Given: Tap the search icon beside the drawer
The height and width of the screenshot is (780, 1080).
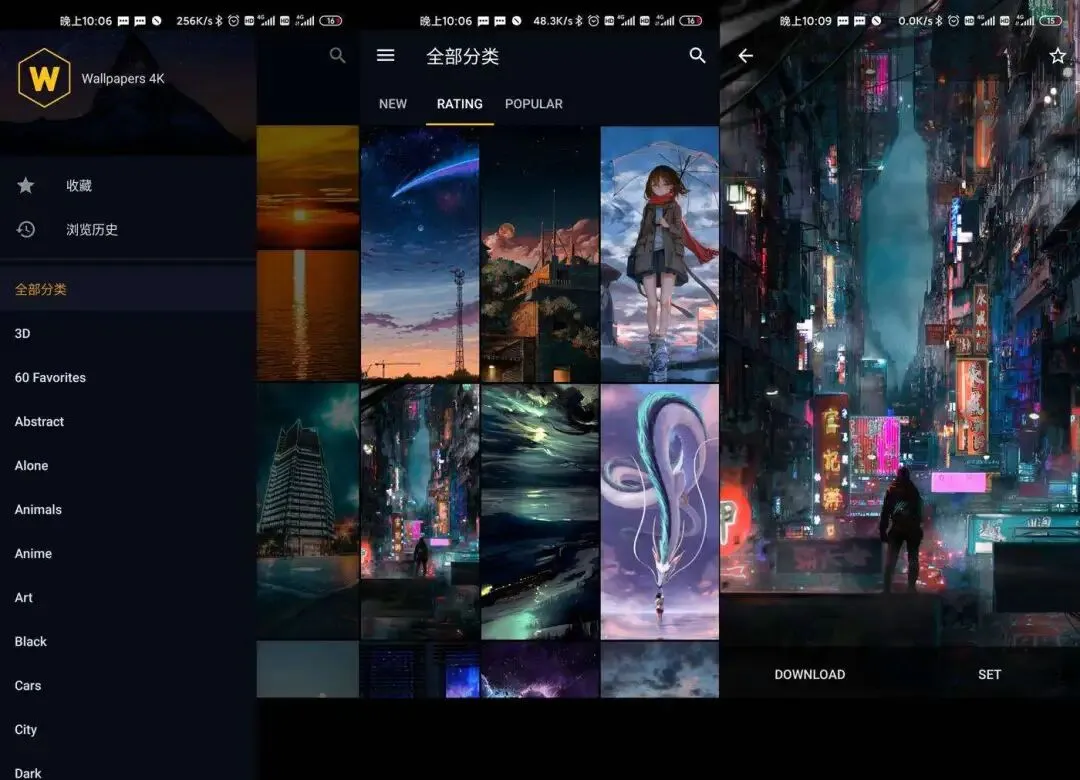Looking at the screenshot, I should 337,55.
